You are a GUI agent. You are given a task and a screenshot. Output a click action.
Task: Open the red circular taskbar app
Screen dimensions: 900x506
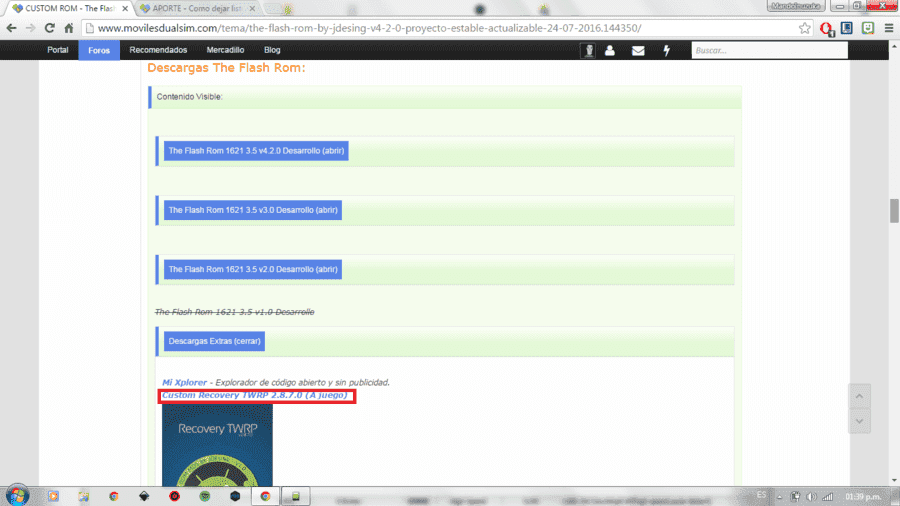174,496
